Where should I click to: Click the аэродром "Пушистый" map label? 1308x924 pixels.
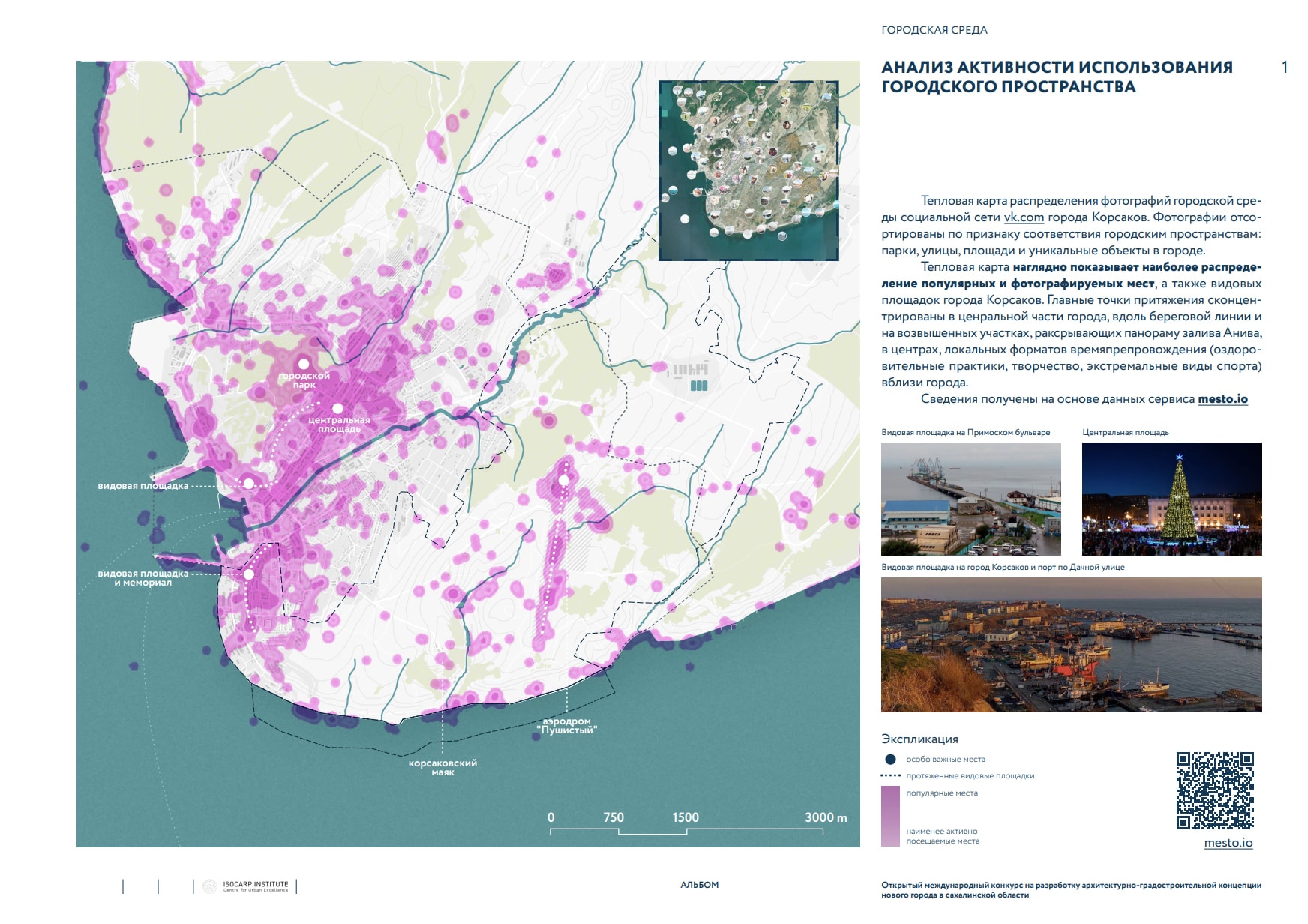pos(567,726)
